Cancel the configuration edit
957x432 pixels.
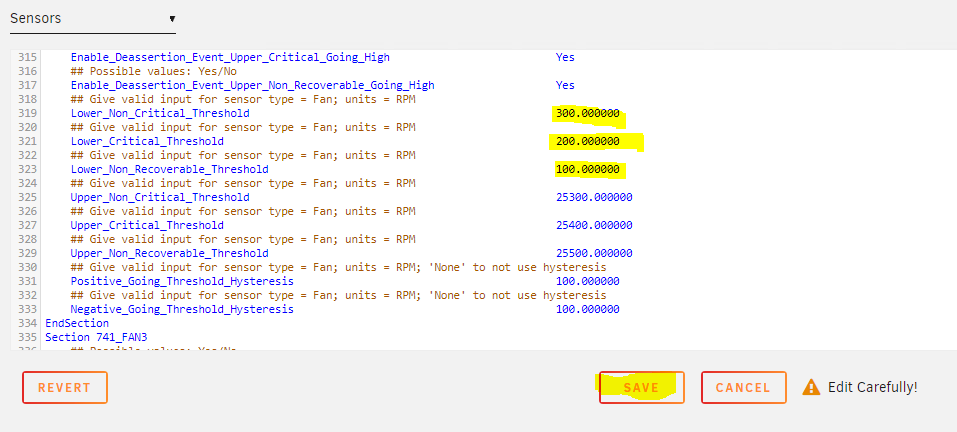pyautogui.click(x=743, y=387)
